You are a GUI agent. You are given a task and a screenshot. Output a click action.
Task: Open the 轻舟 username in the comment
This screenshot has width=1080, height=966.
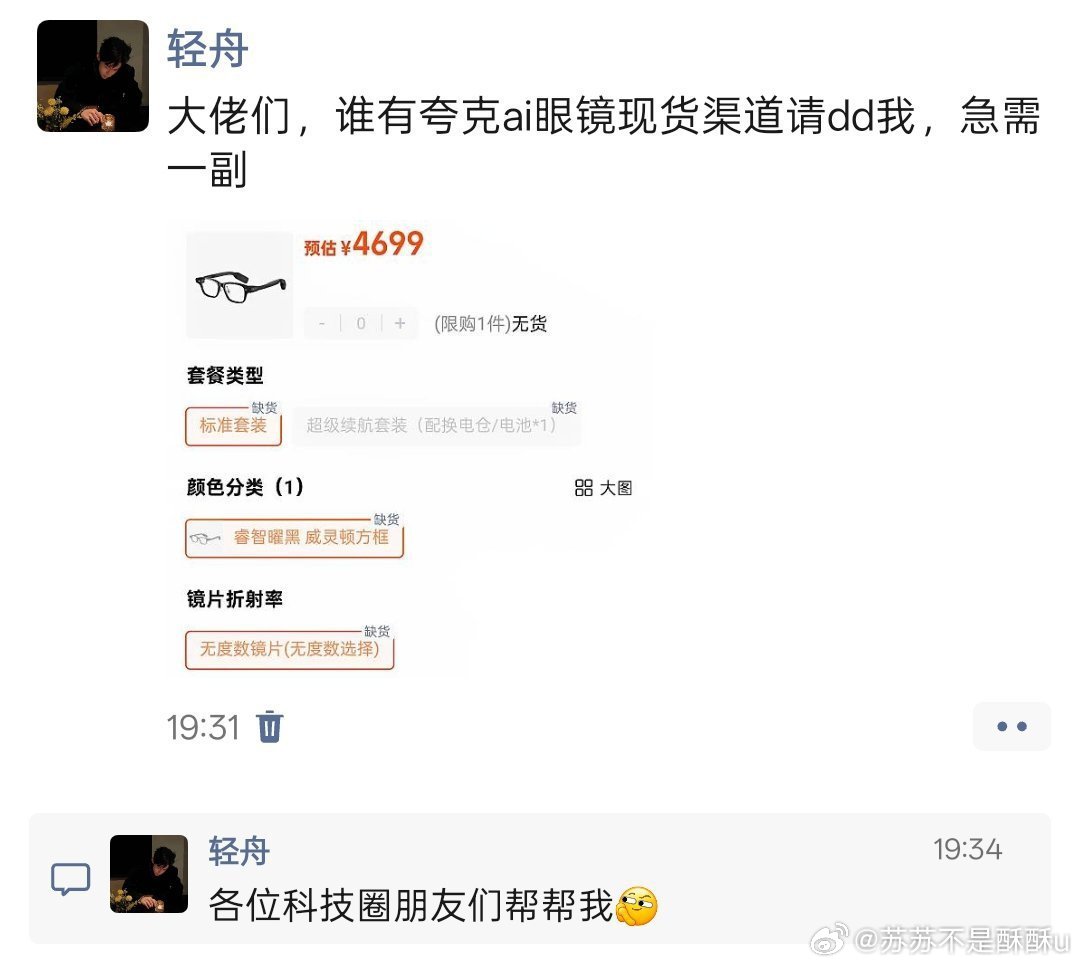pos(239,851)
